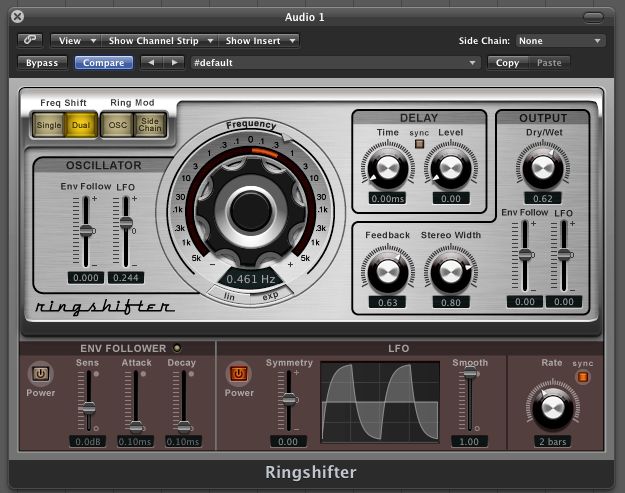
Task: Click the Oscillator Env Follow 0.000 field
Action: click(x=86, y=278)
